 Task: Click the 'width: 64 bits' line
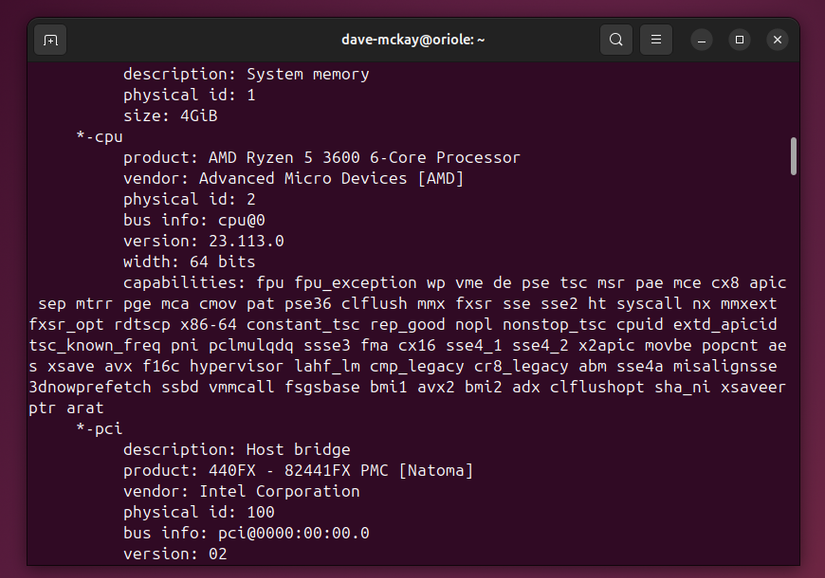point(189,262)
